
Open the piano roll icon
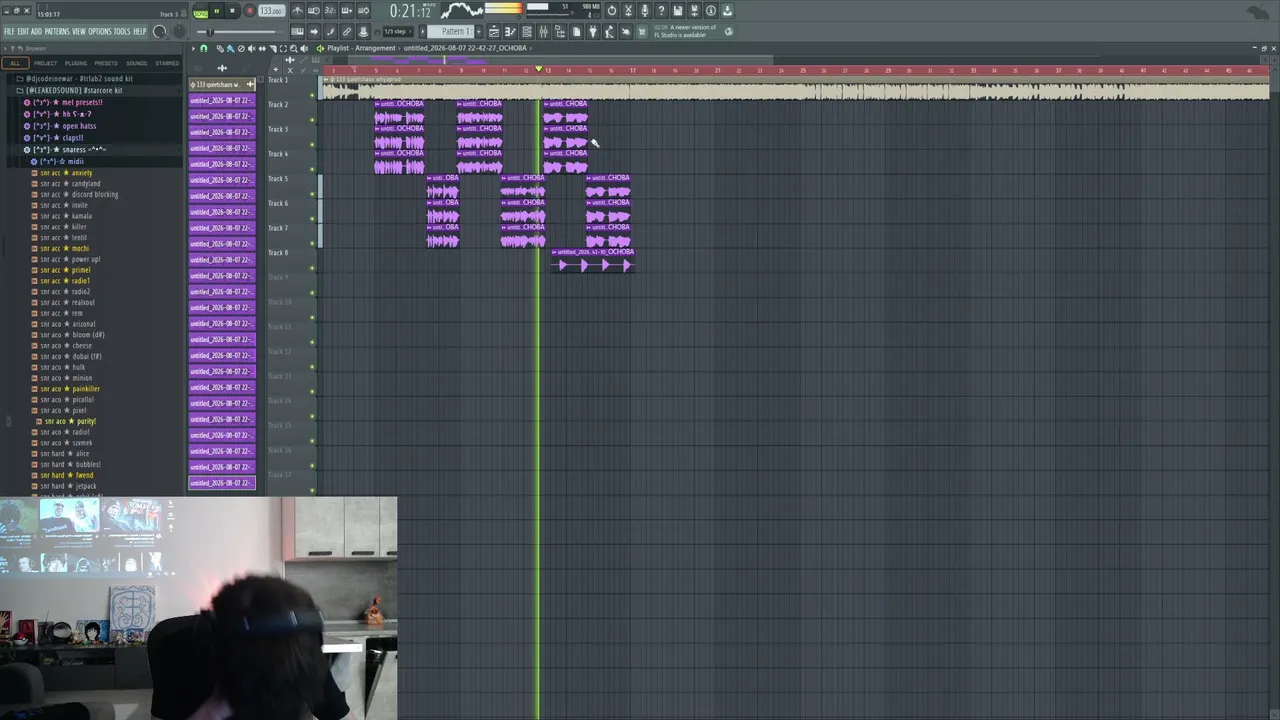click(510, 32)
